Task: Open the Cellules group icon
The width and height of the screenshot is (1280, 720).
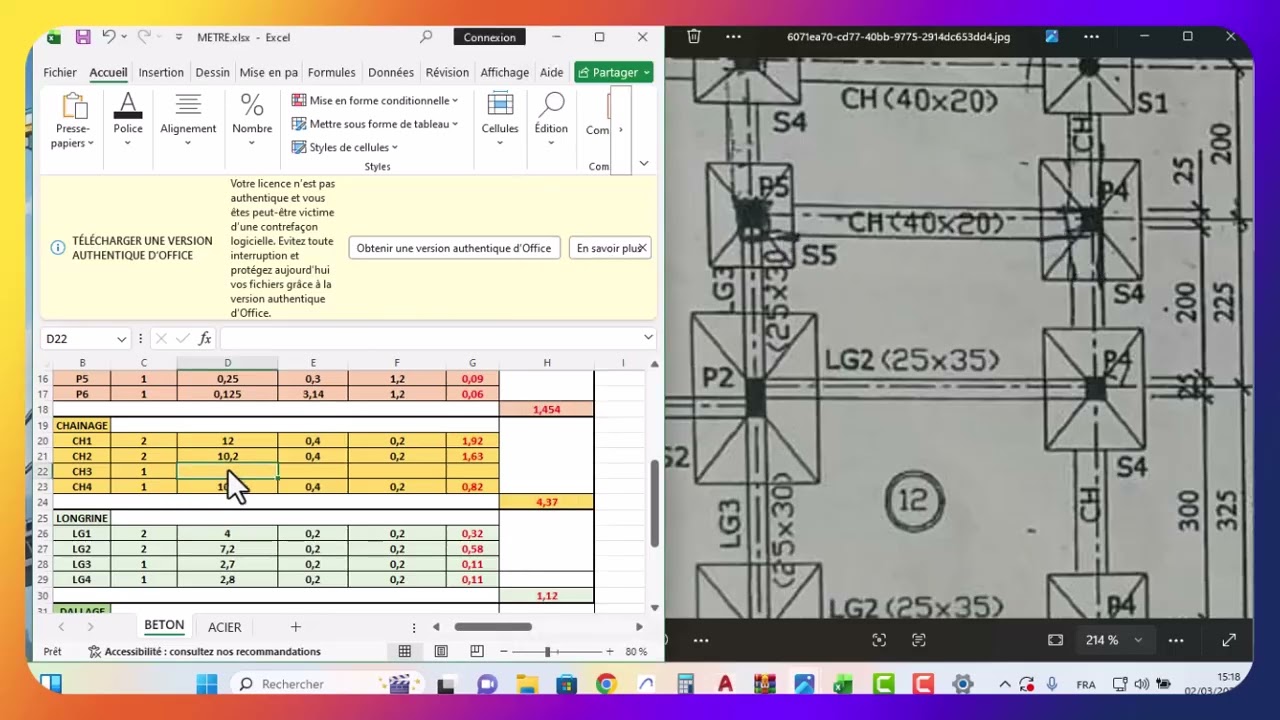Action: [x=500, y=119]
